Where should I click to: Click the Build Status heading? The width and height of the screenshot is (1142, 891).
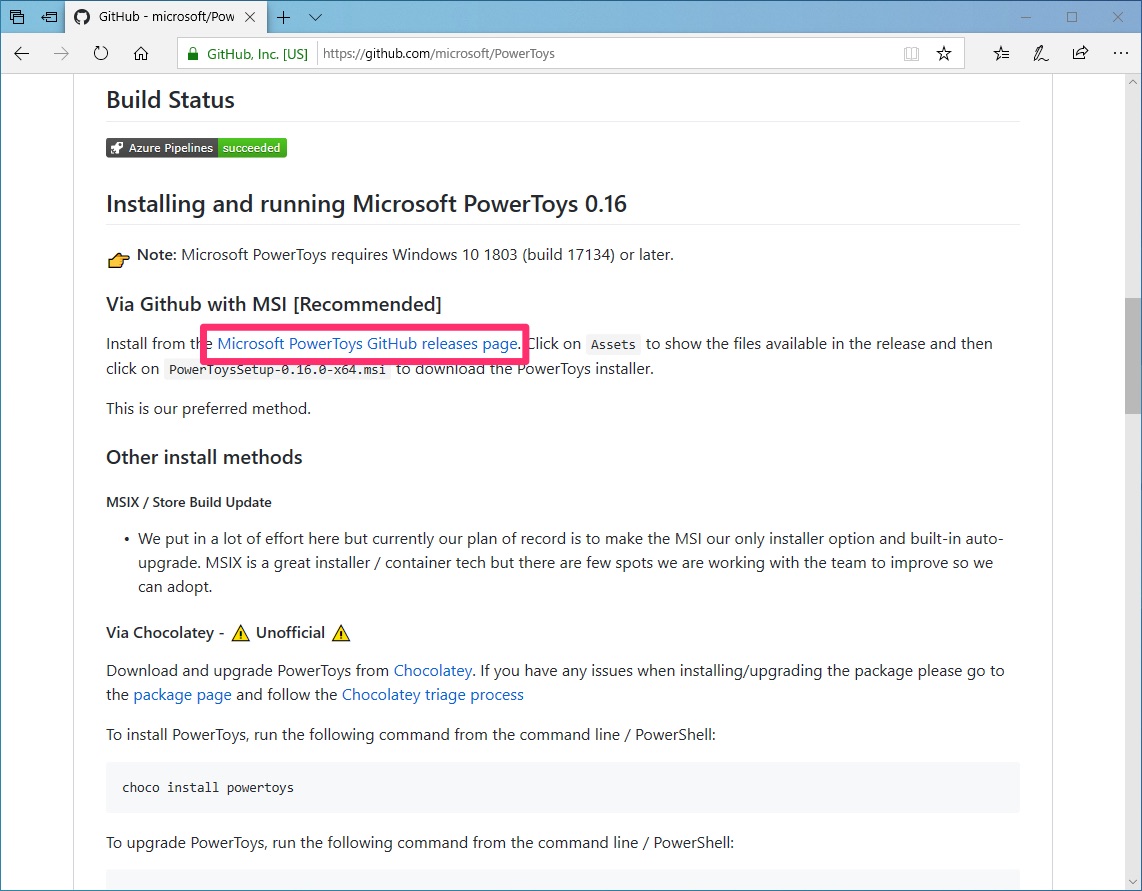tap(170, 100)
